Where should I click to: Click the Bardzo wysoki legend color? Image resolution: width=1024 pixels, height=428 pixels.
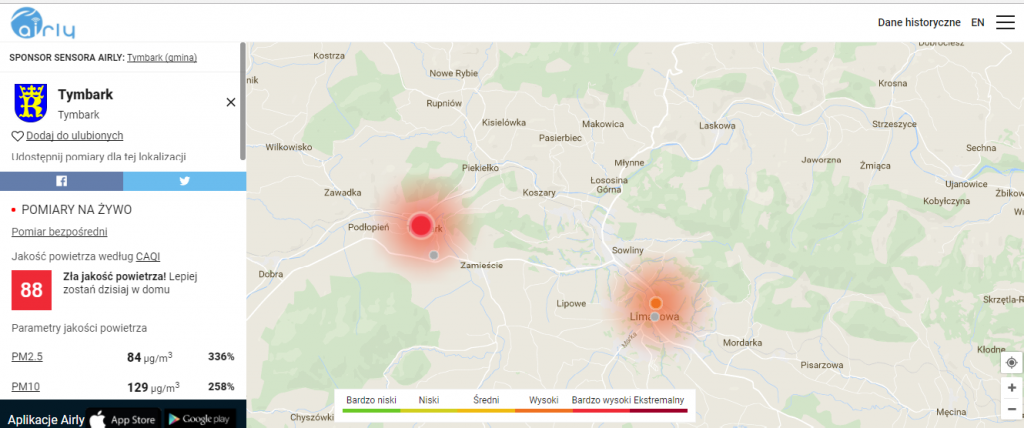click(x=601, y=410)
